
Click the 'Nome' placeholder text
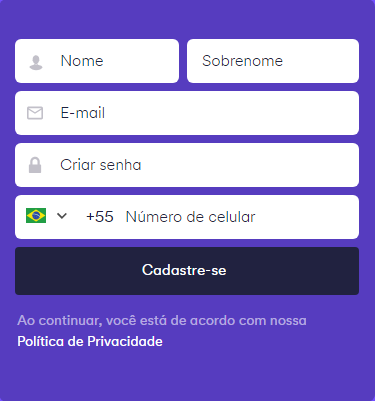(82, 61)
